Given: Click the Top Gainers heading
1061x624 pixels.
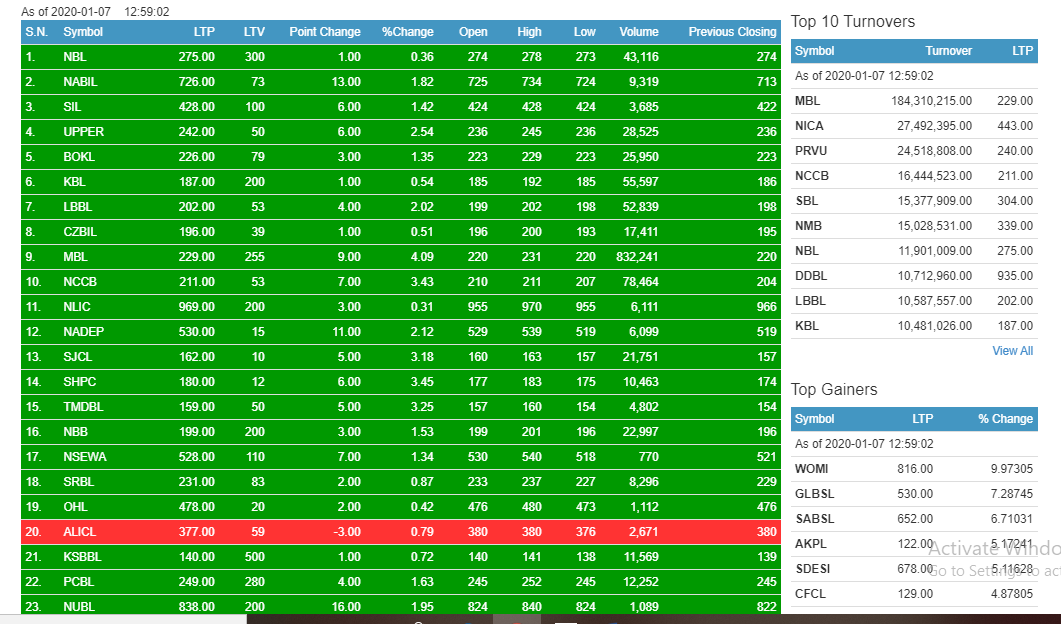Looking at the screenshot, I should click(834, 390).
